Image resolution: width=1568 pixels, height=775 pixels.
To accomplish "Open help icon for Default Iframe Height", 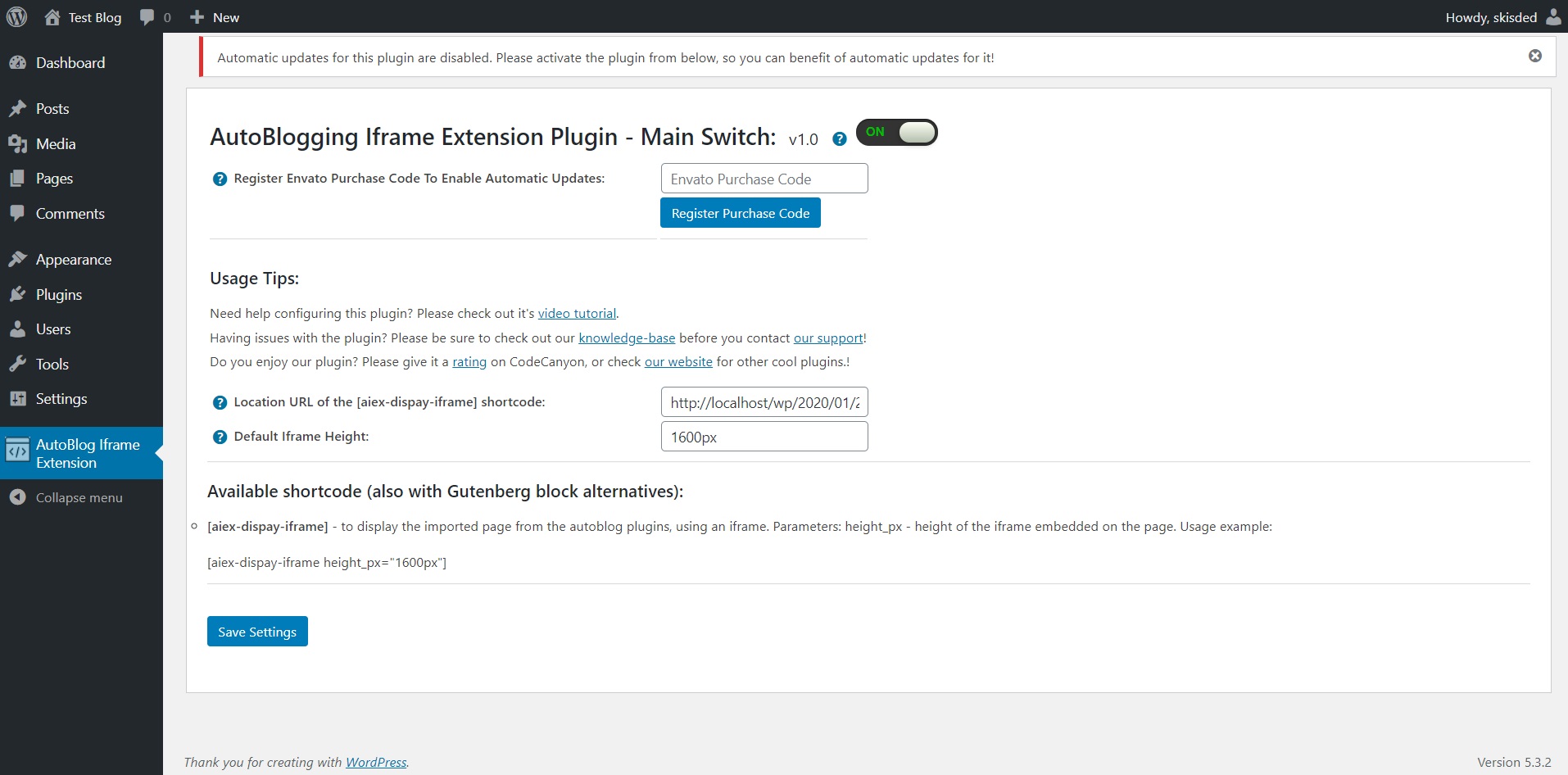I will 220,437.
